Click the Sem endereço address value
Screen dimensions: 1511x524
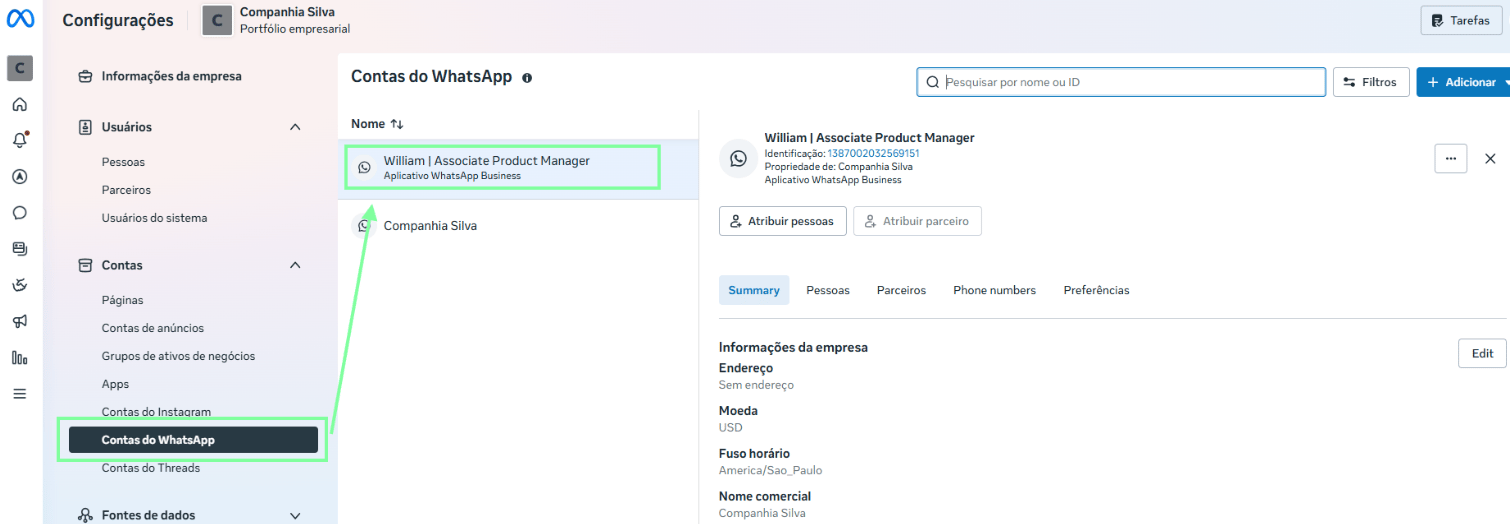756,385
